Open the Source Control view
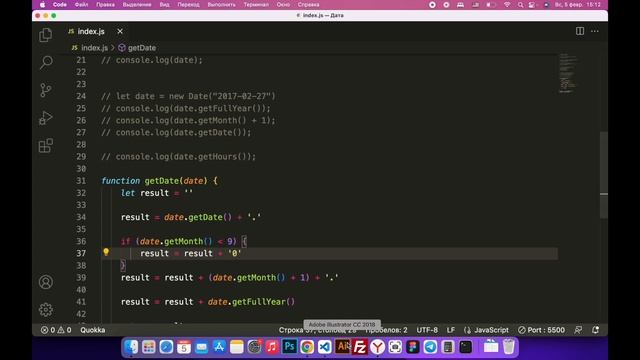 [46, 90]
